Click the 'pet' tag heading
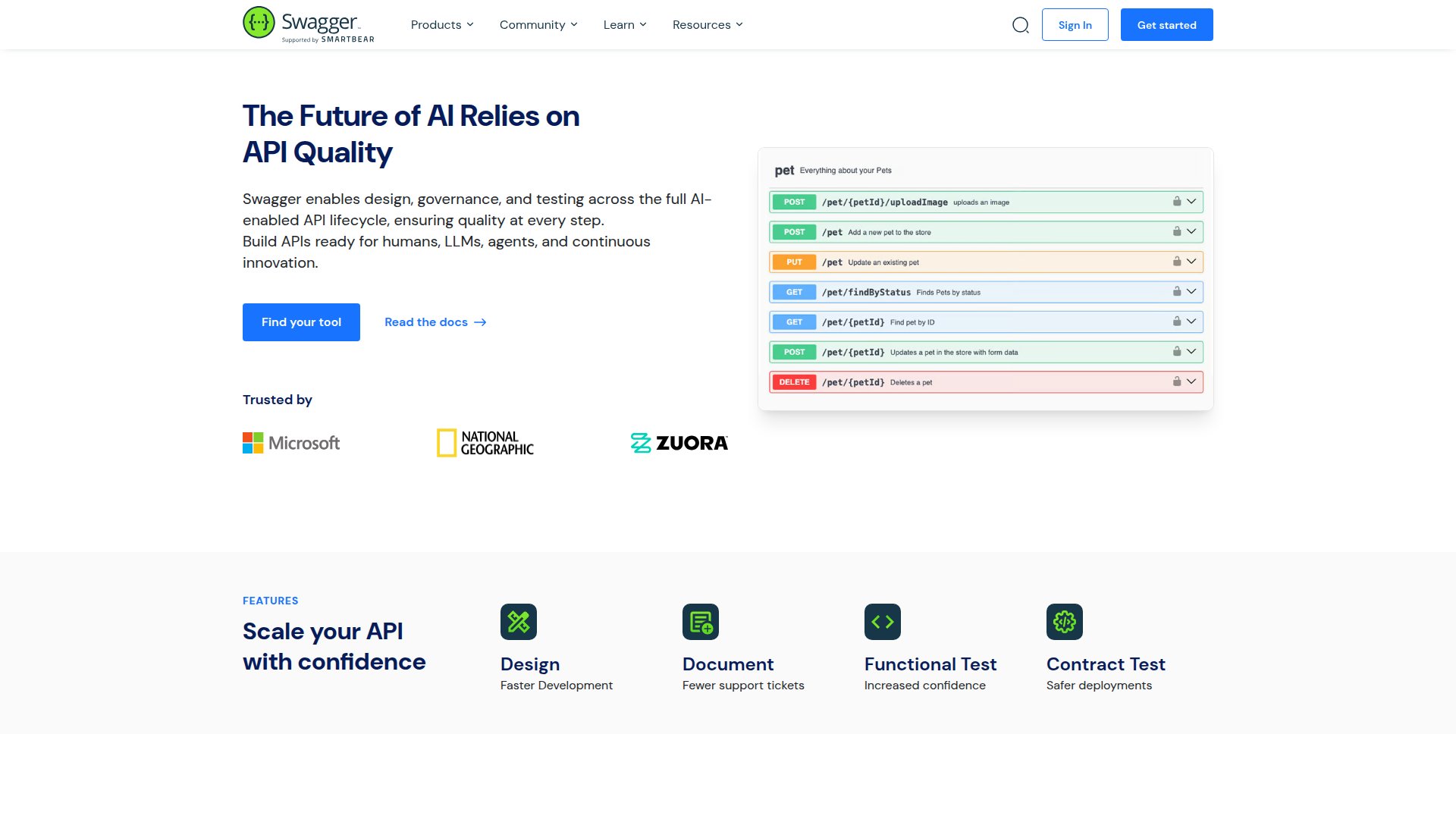The width and height of the screenshot is (1456, 819). pos(784,171)
